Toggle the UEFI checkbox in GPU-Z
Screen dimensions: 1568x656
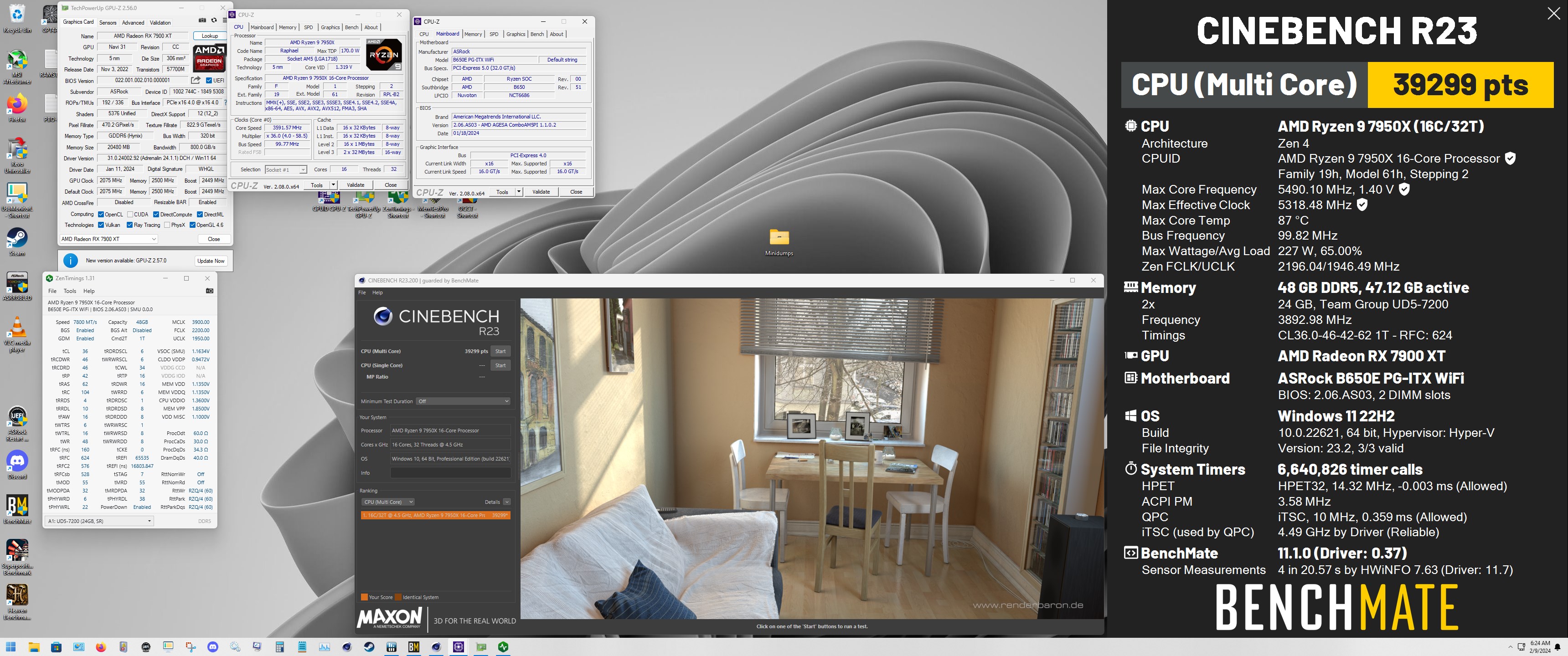[209, 80]
